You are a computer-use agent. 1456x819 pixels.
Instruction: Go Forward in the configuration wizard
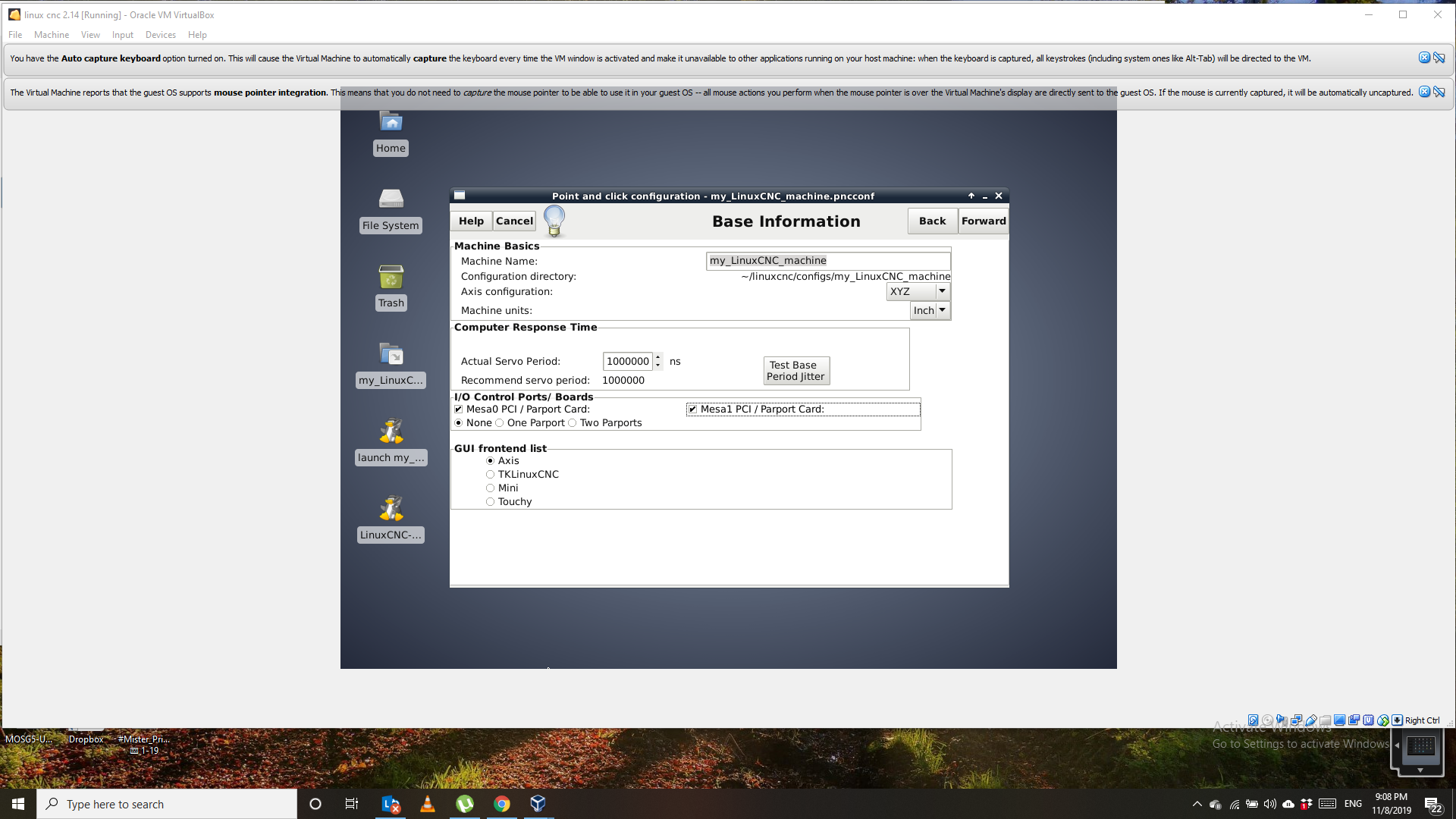coord(984,221)
